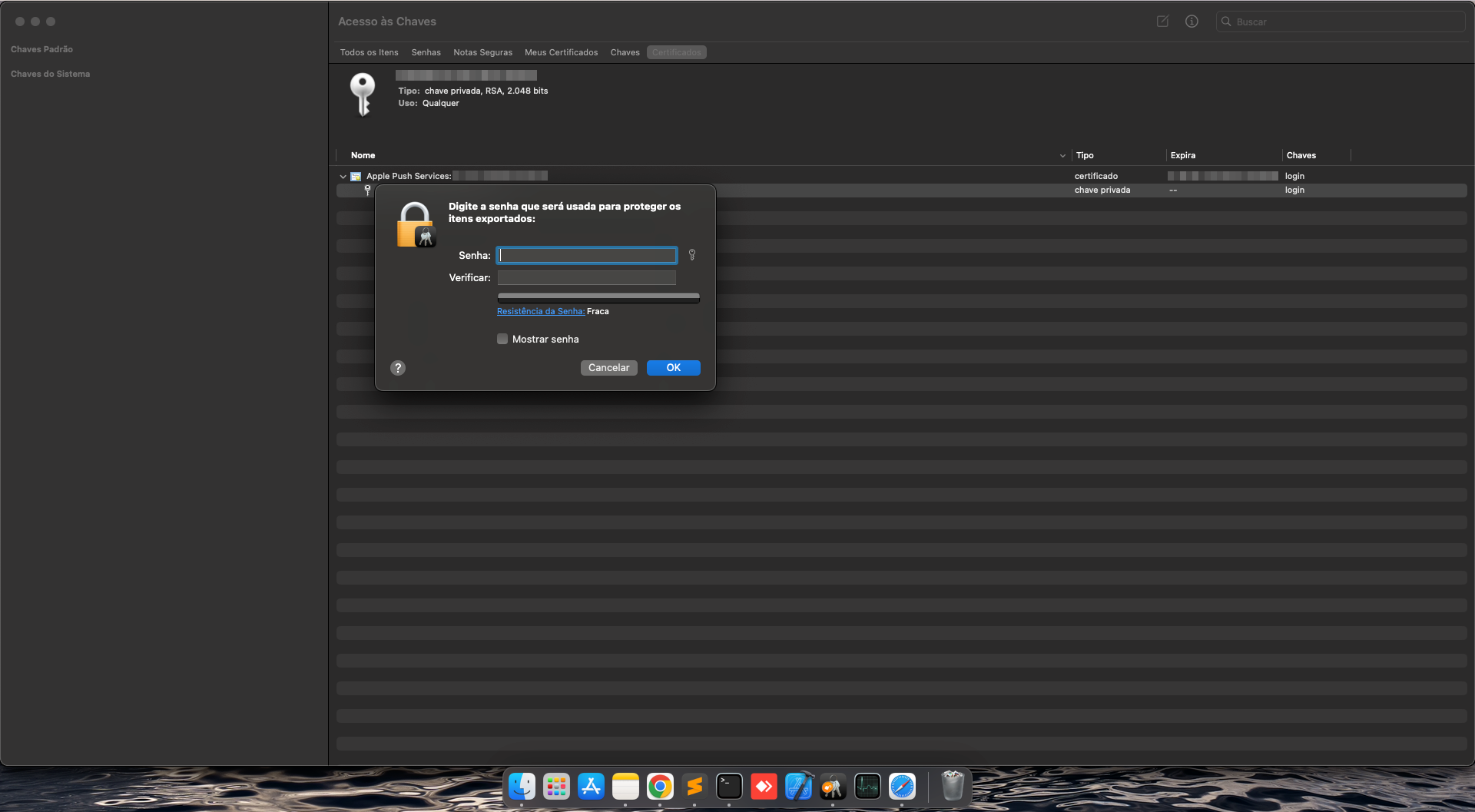Screen dimensions: 1475x812
Task: Click the Nome column sort chevron
Action: 1062,156
